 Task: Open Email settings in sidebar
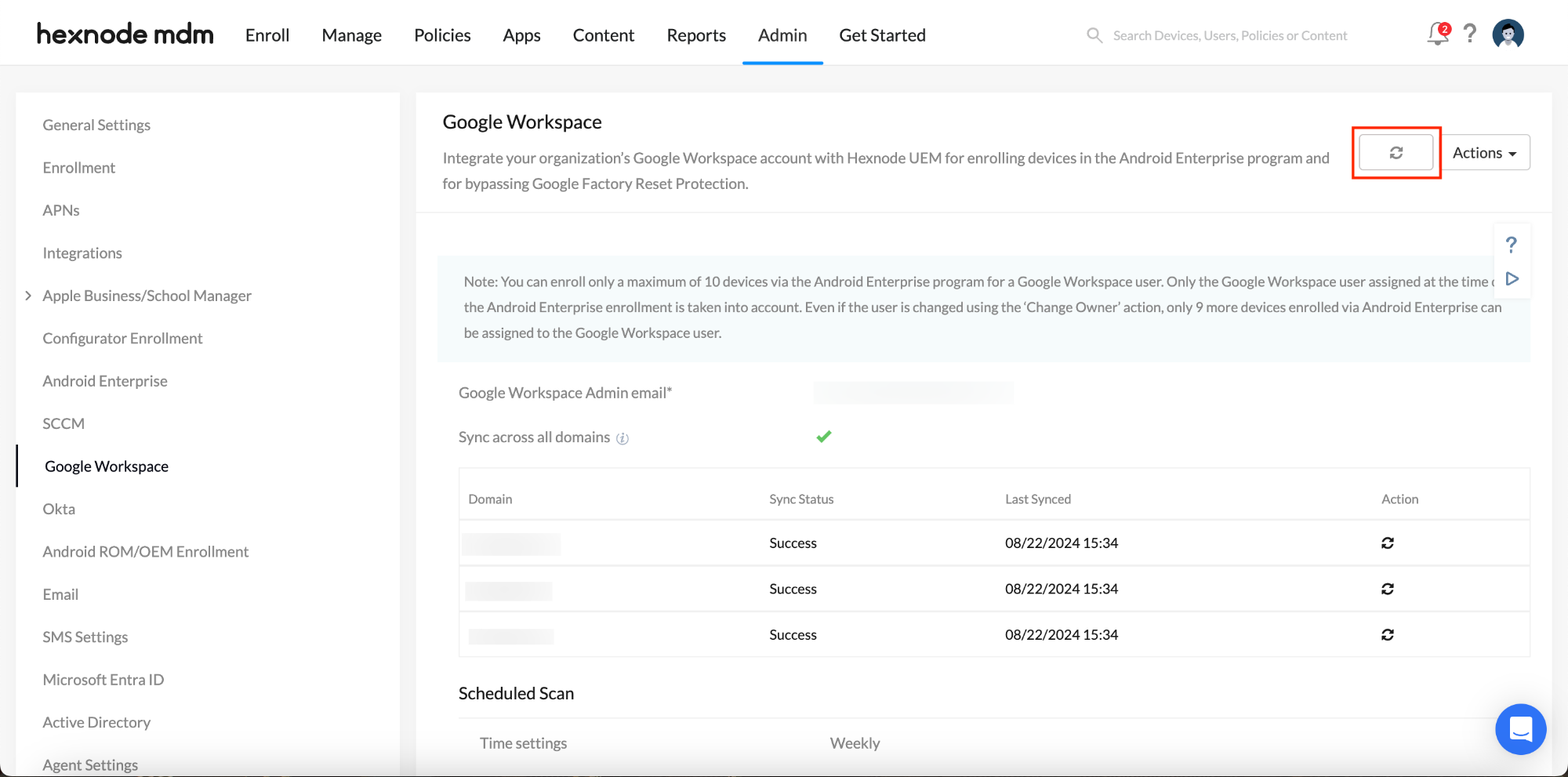point(60,594)
